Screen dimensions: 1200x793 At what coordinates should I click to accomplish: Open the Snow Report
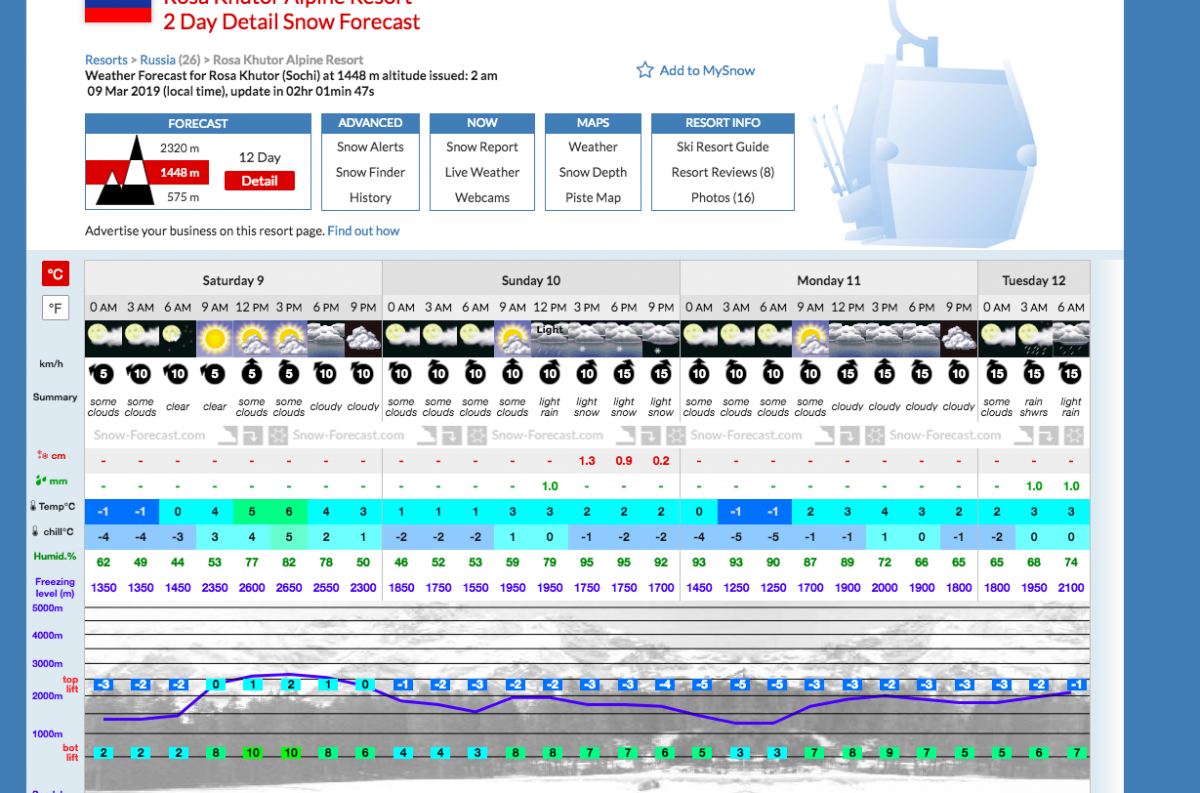[x=482, y=147]
